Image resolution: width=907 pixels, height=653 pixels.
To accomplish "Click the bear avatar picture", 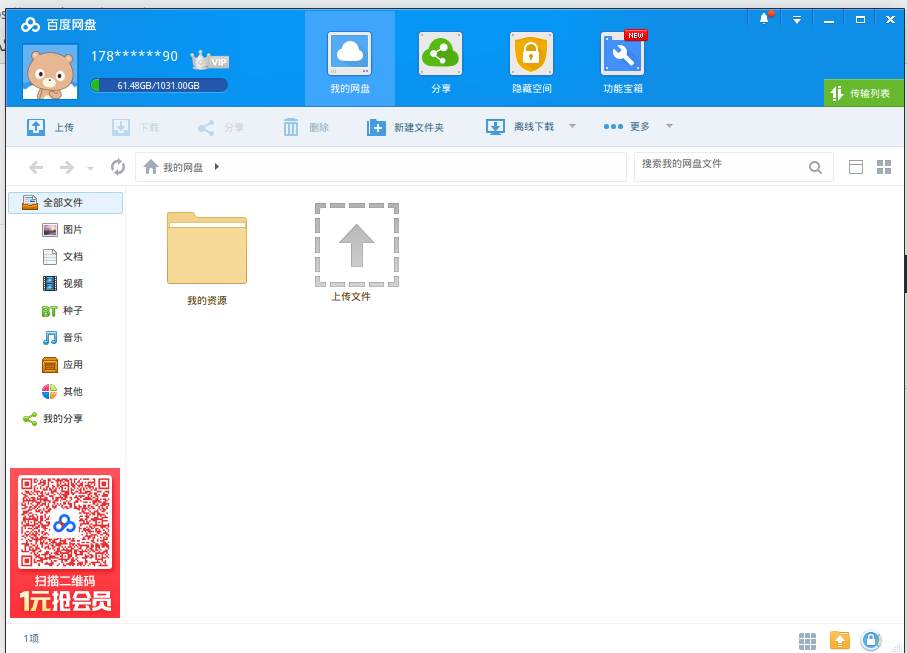I will tap(50, 72).
